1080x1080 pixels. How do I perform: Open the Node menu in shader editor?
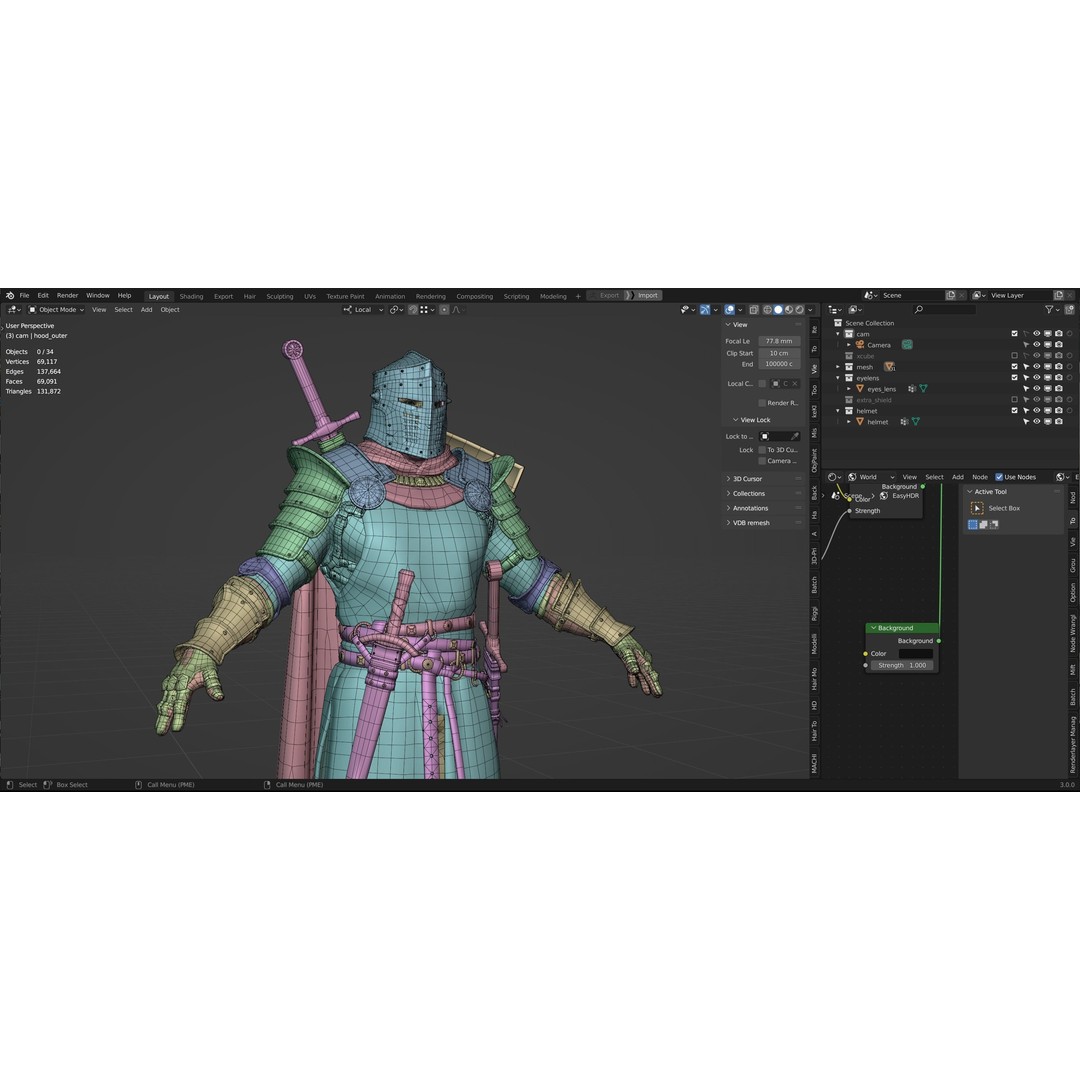[x=980, y=477]
